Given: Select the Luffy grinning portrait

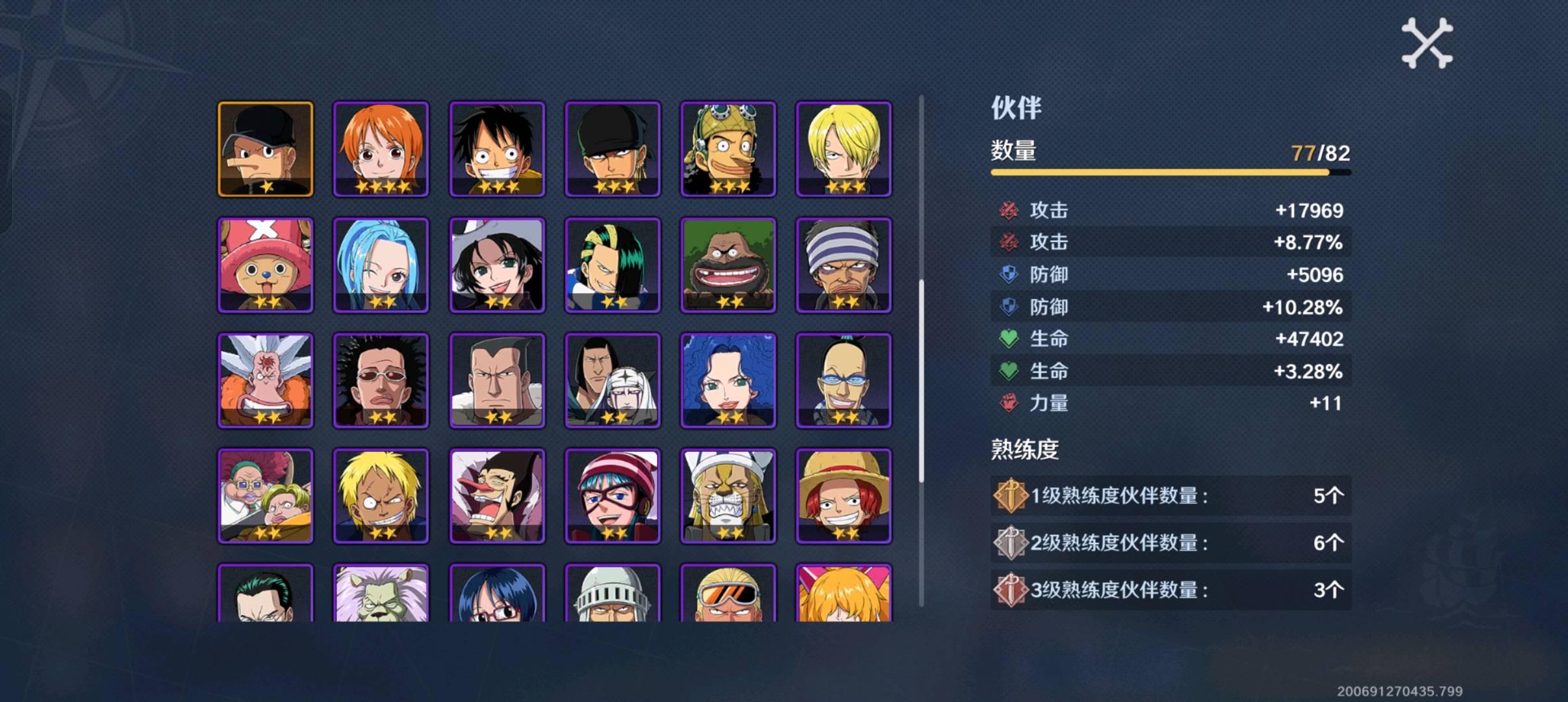Looking at the screenshot, I should pyautogui.click(x=498, y=149).
